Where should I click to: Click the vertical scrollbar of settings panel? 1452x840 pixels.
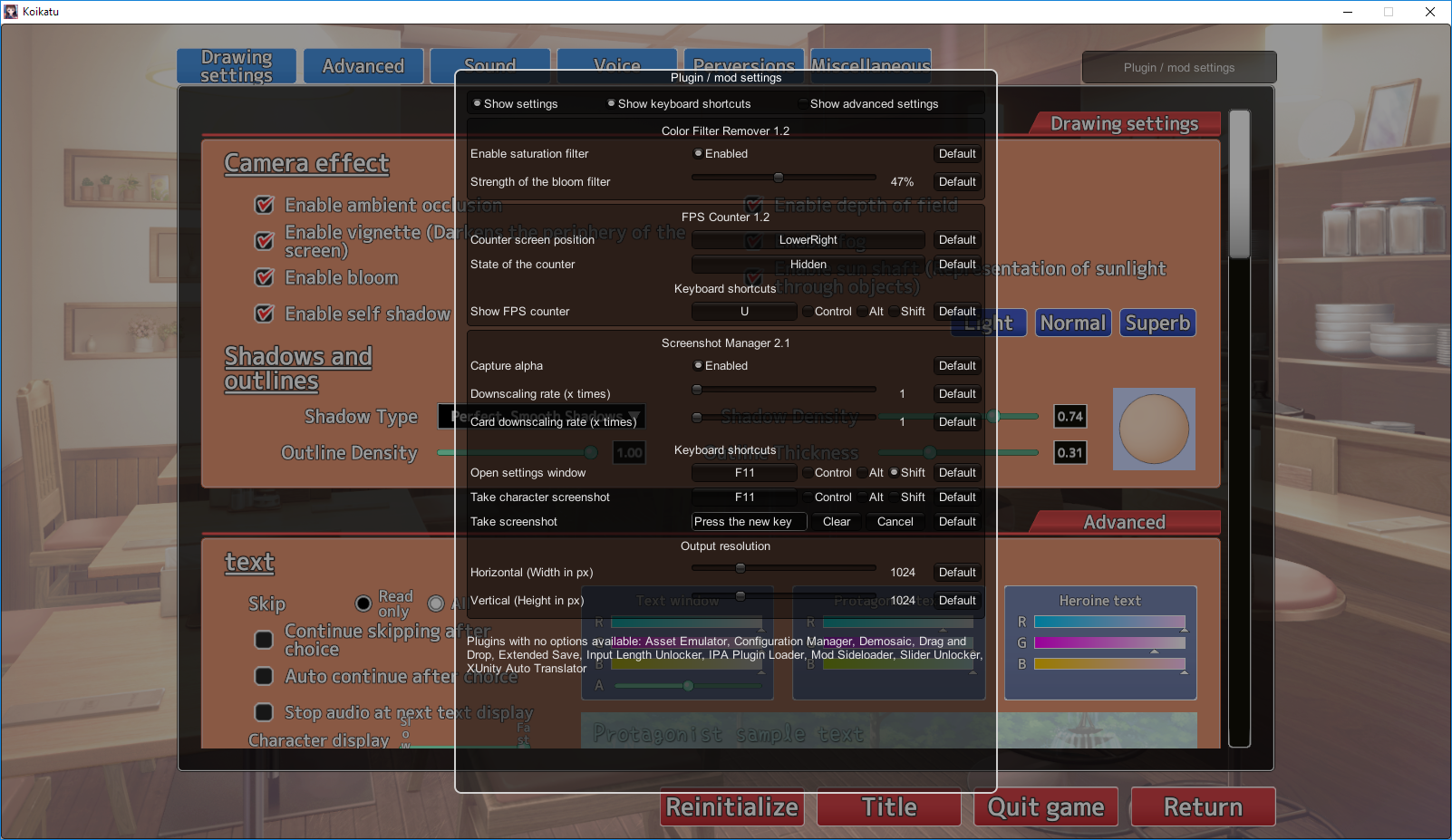coord(1239,428)
